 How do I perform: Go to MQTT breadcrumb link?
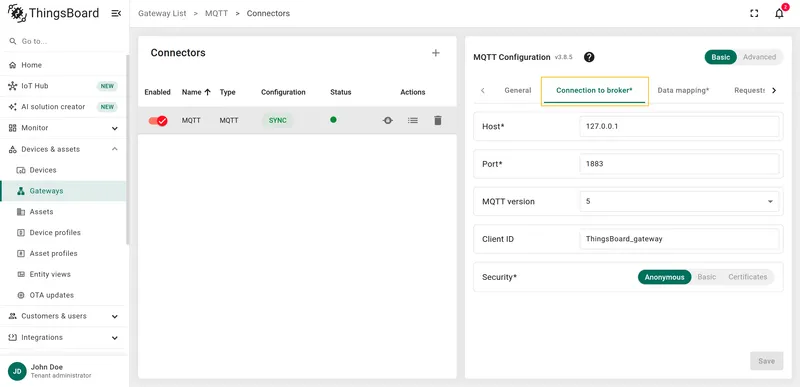click(216, 14)
